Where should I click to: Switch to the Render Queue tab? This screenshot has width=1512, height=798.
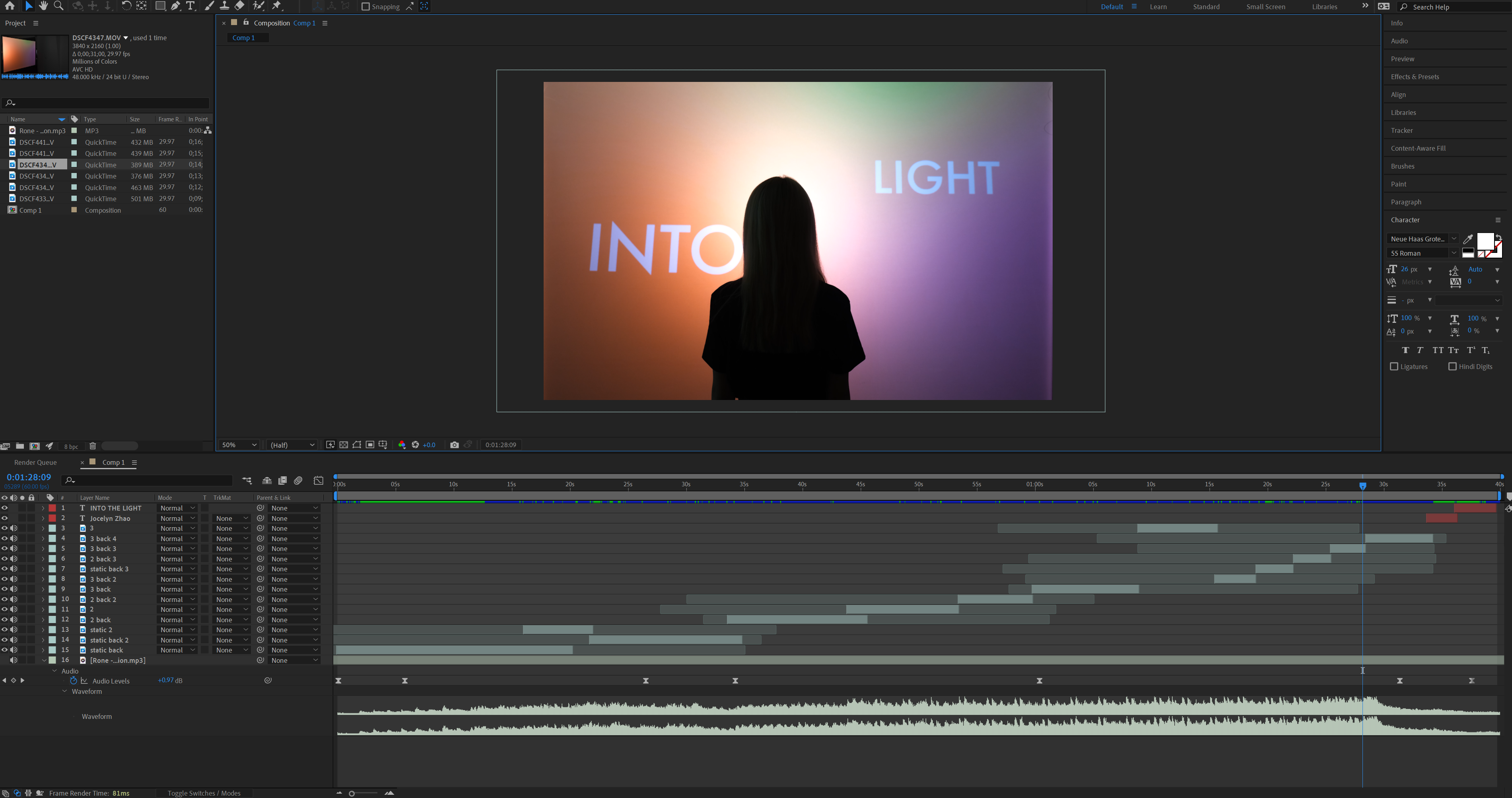tap(35, 462)
